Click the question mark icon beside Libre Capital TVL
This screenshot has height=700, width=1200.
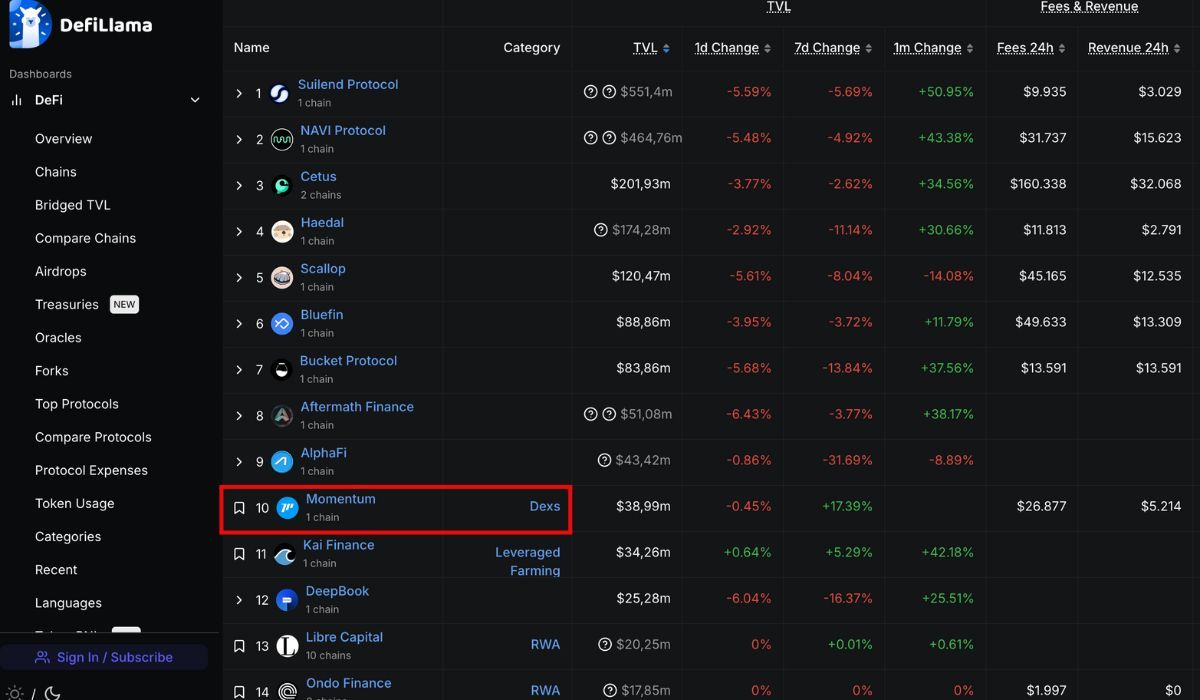tap(605, 645)
